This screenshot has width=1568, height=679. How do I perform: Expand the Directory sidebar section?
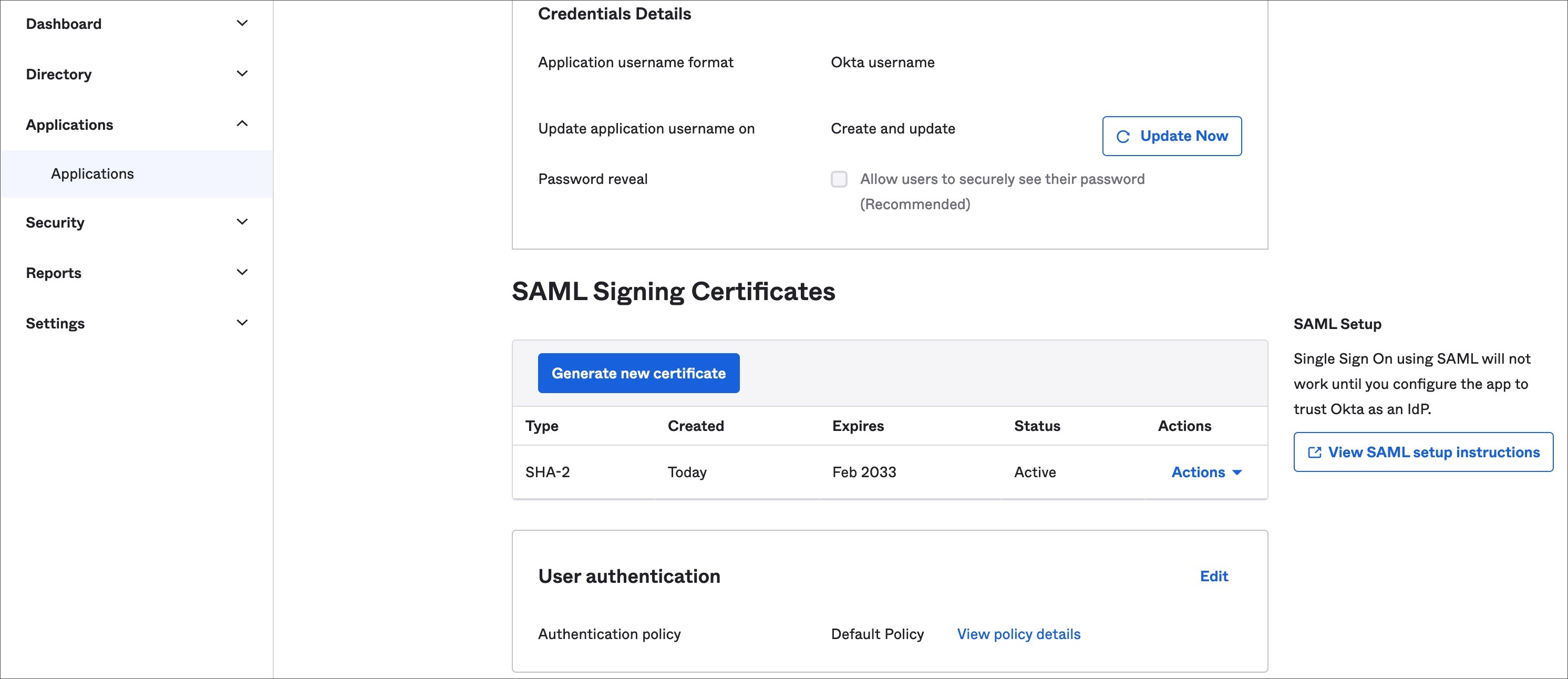(x=242, y=74)
